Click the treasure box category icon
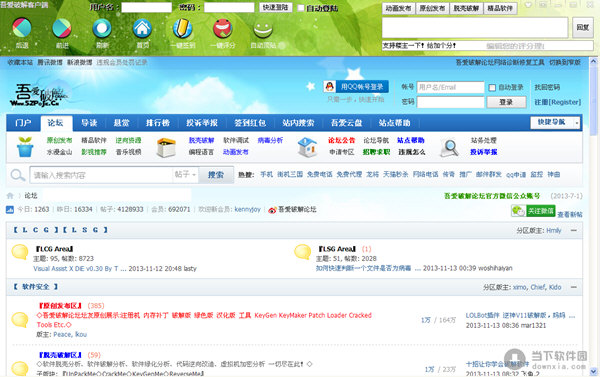The height and width of the screenshot is (377, 600). (x=166, y=147)
